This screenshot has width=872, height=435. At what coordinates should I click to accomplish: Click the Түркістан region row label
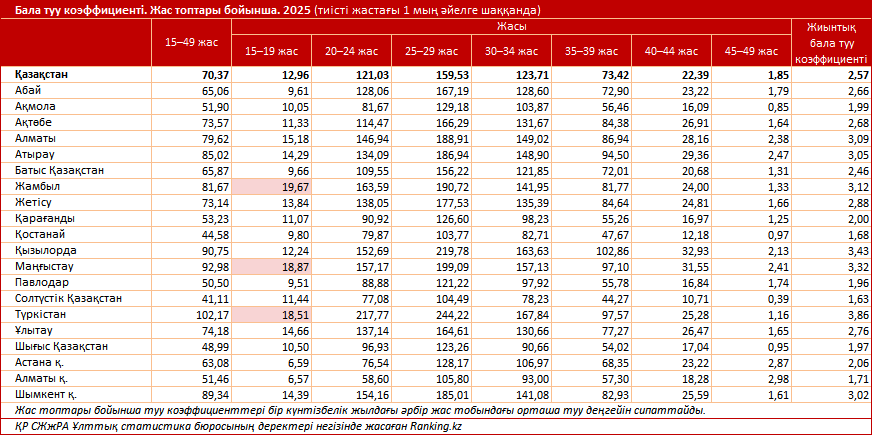[x=42, y=314]
